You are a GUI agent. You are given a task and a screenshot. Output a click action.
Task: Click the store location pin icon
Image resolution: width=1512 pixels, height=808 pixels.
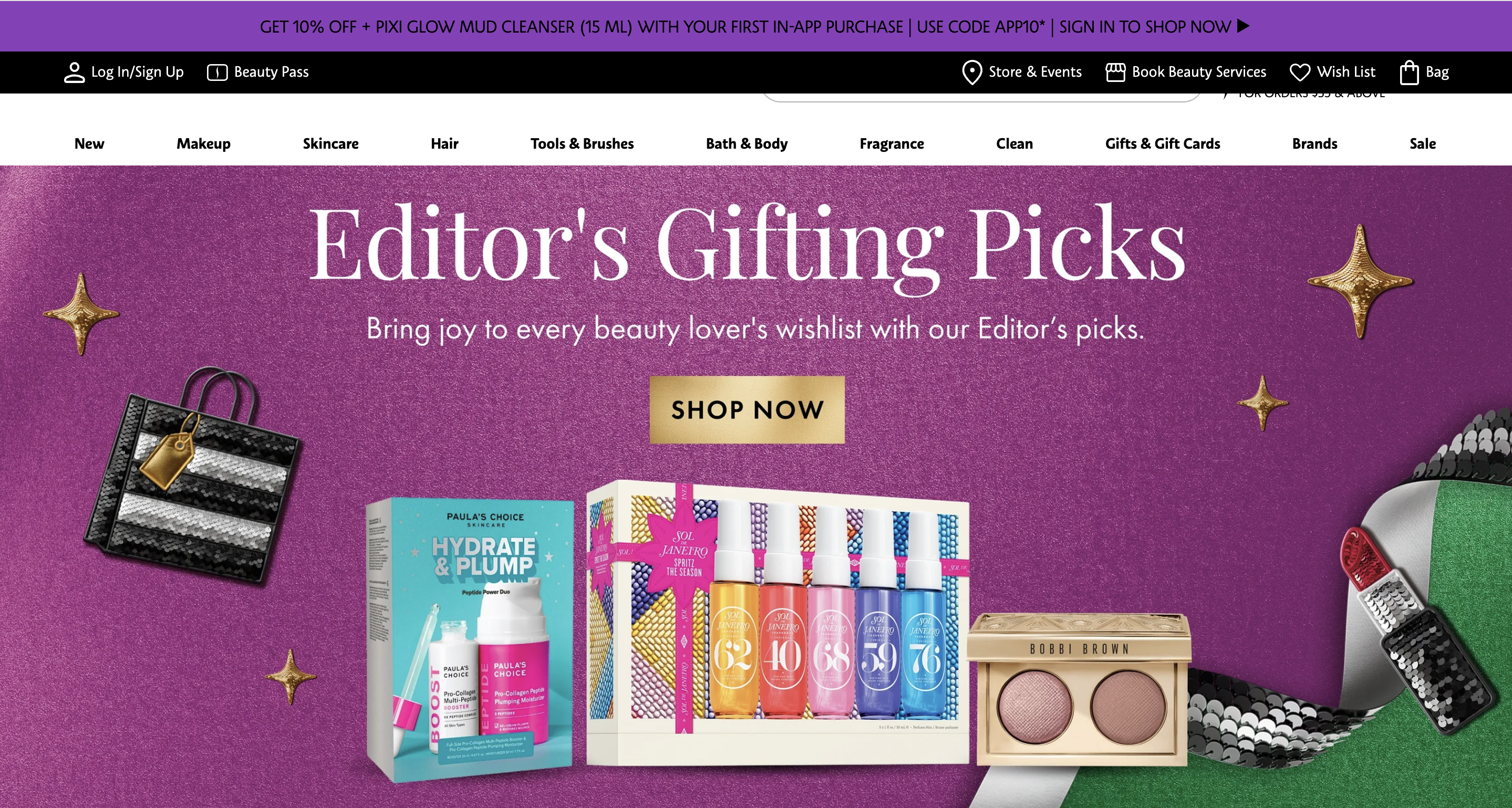coord(972,72)
